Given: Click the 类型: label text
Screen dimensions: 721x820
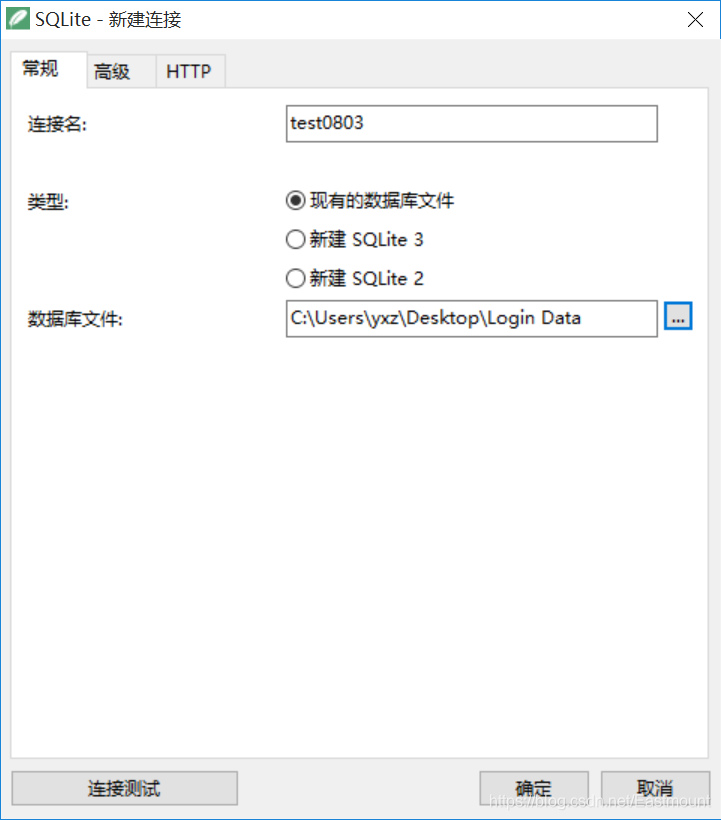Looking at the screenshot, I should pos(48,201).
